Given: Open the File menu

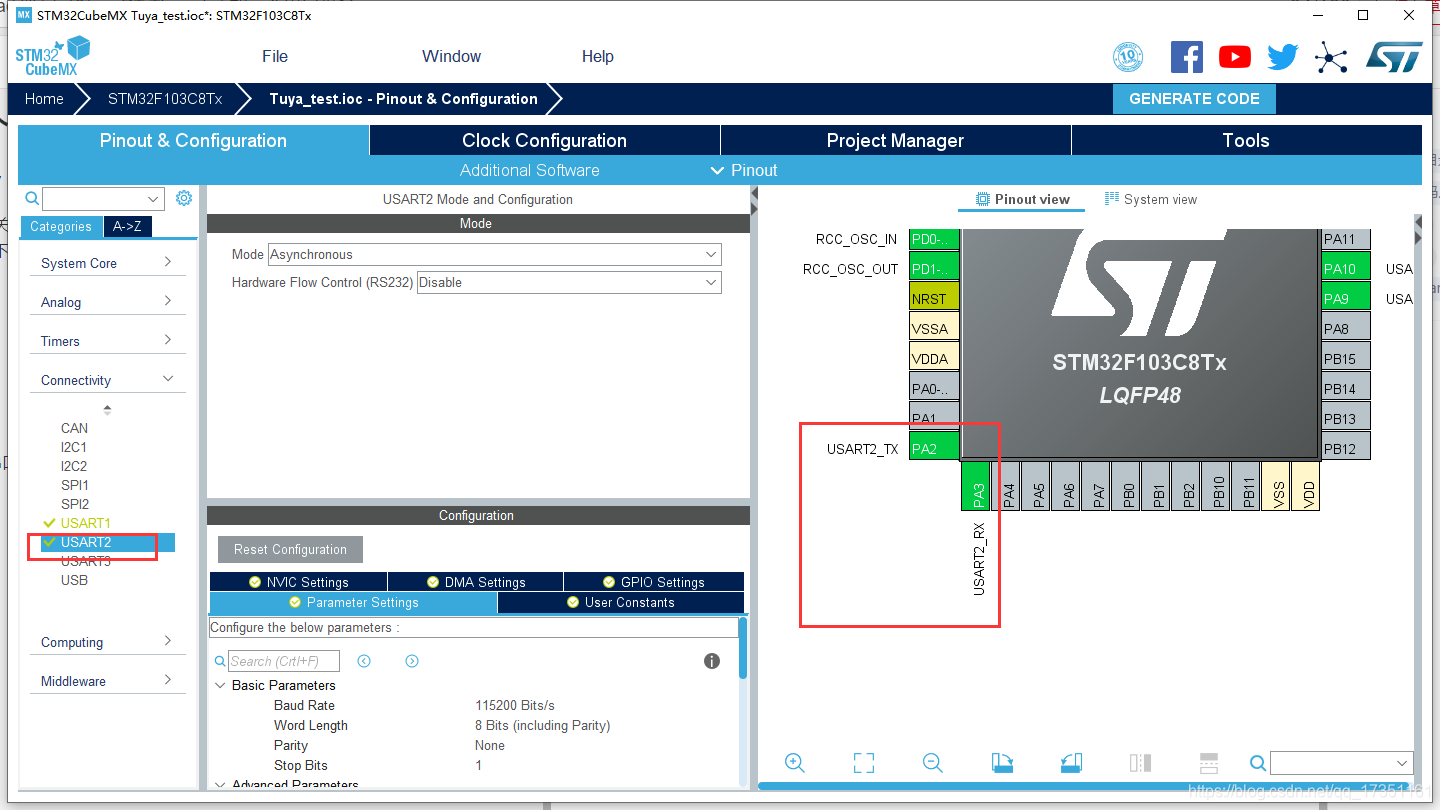Looking at the screenshot, I should pos(275,56).
